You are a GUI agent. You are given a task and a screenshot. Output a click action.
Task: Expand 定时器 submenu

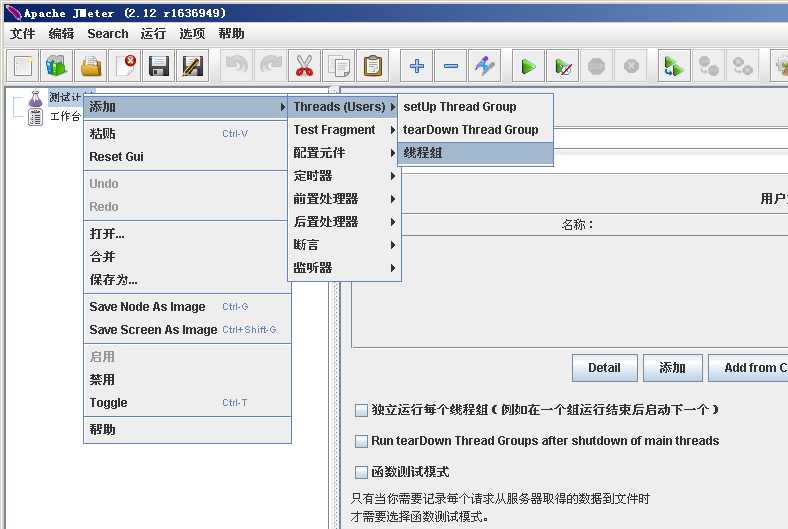(x=344, y=176)
